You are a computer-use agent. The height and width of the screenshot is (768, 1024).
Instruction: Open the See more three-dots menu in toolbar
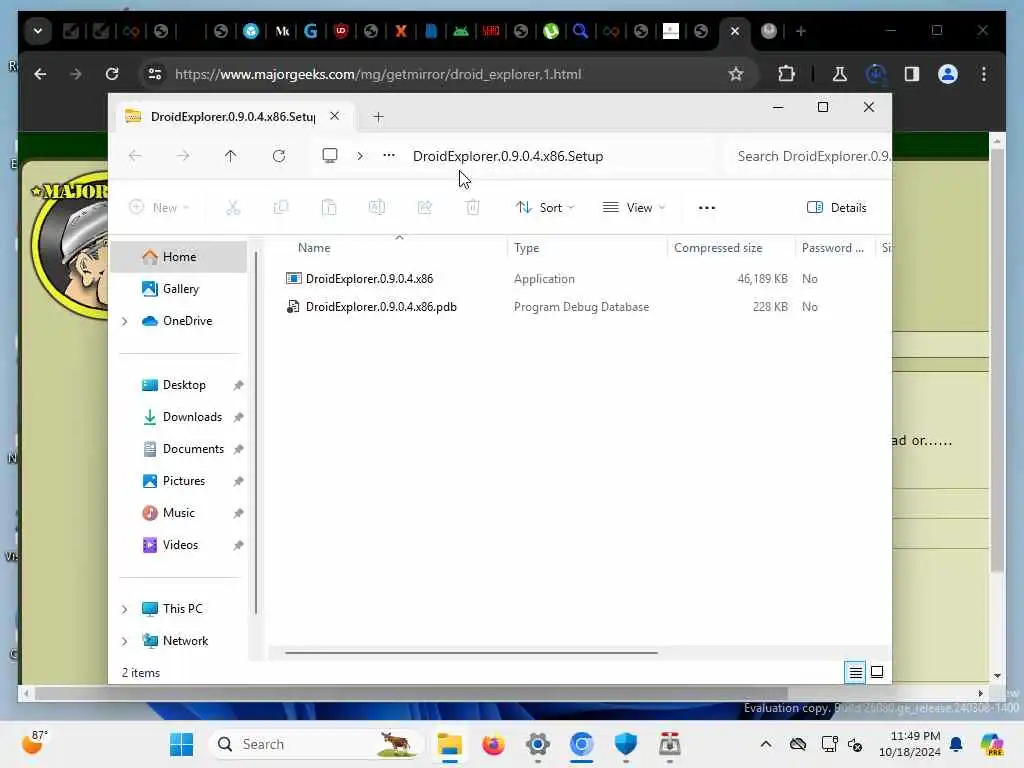click(707, 208)
